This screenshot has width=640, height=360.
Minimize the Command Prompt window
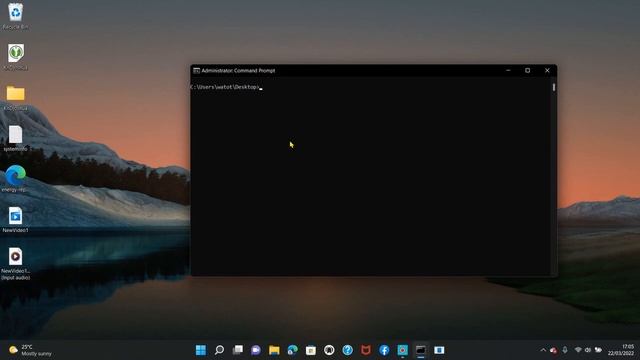[508, 71]
